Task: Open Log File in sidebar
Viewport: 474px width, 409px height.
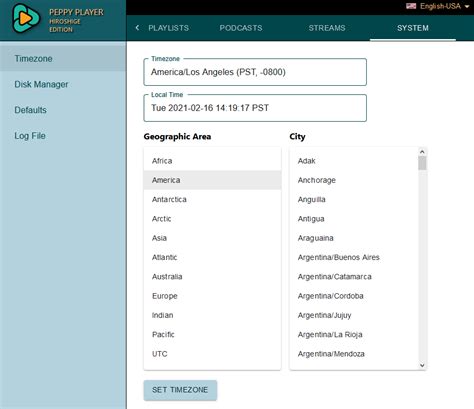Action: 63,136
